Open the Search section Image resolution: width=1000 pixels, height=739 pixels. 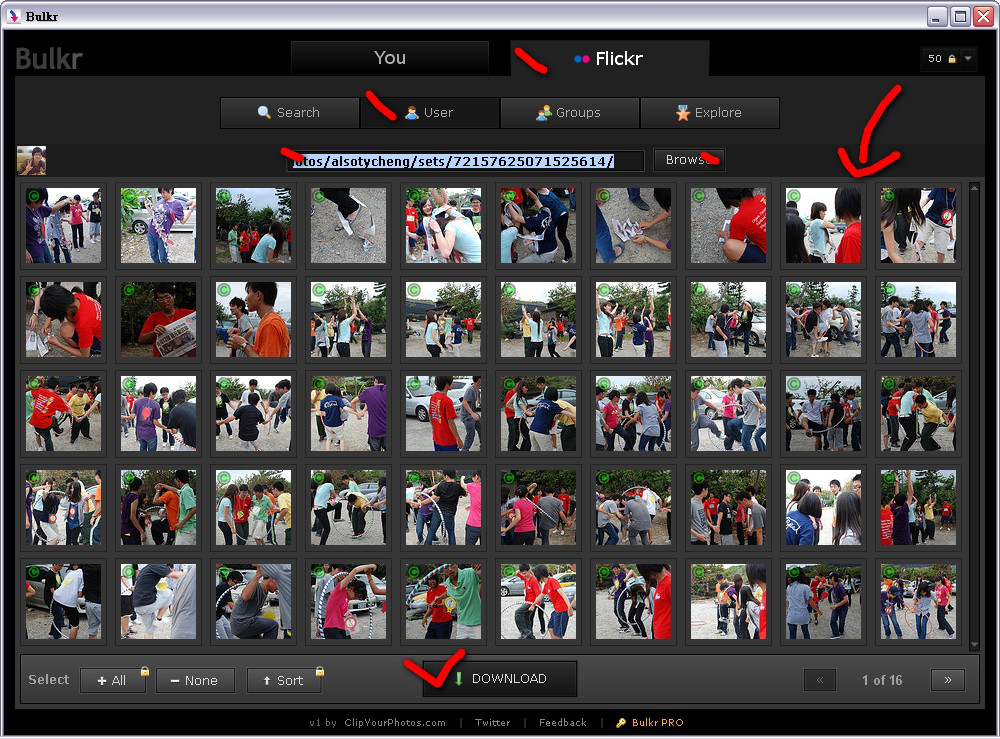pos(290,113)
